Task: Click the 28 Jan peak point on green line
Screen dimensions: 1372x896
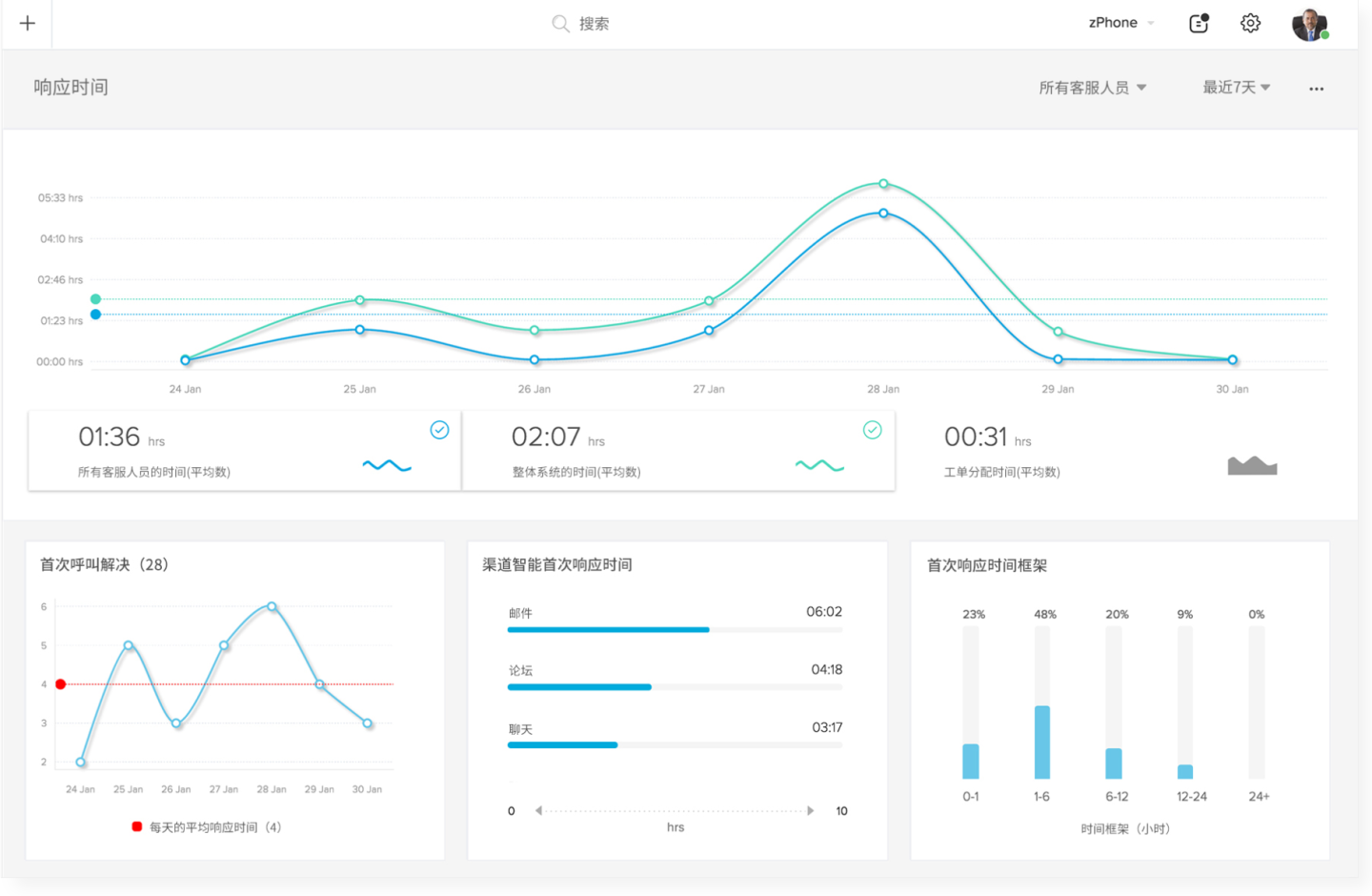Action: pos(883,184)
